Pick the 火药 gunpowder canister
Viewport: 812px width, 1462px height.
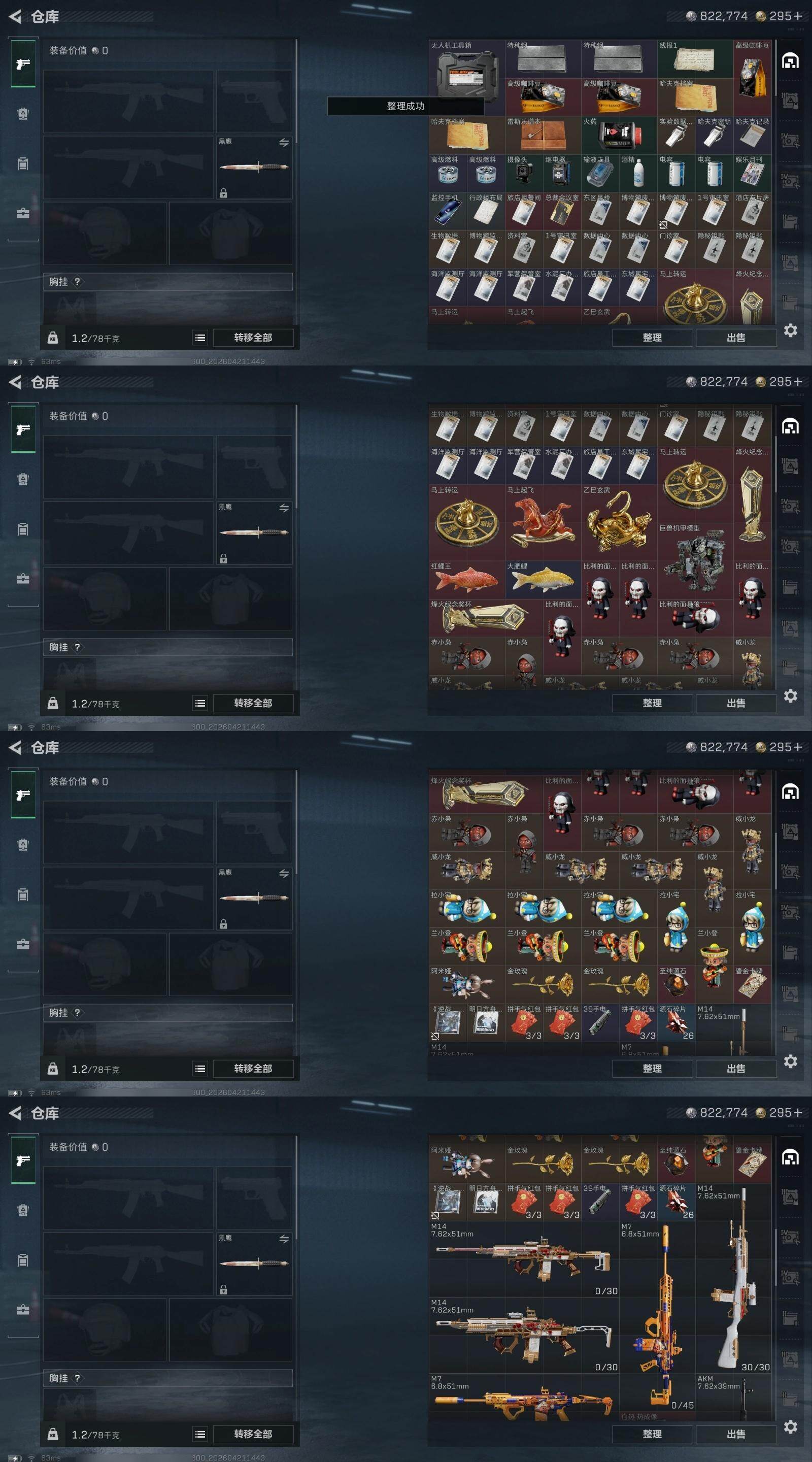[x=619, y=135]
